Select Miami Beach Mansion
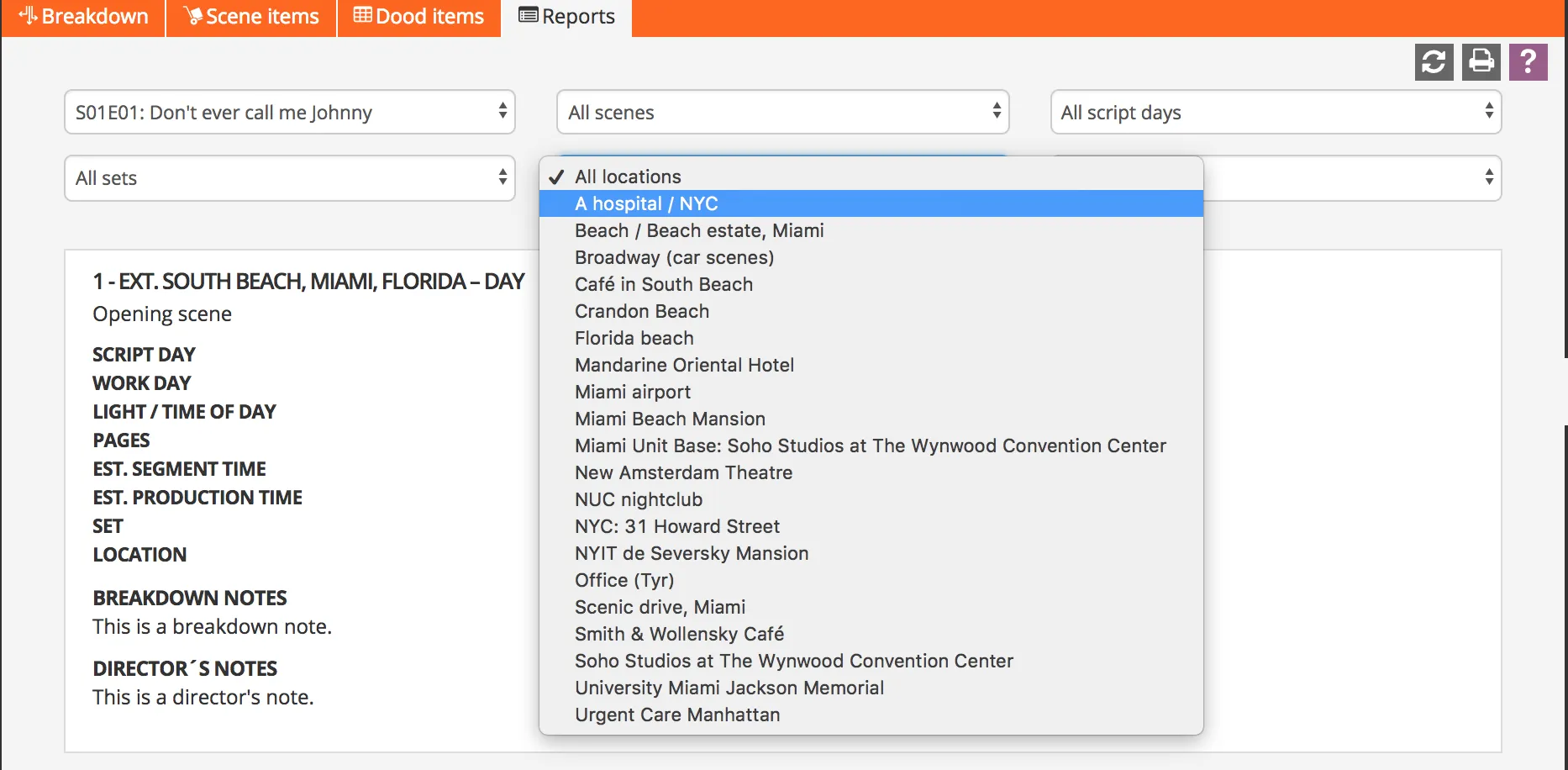Viewport: 1568px width, 770px height. pos(871,419)
